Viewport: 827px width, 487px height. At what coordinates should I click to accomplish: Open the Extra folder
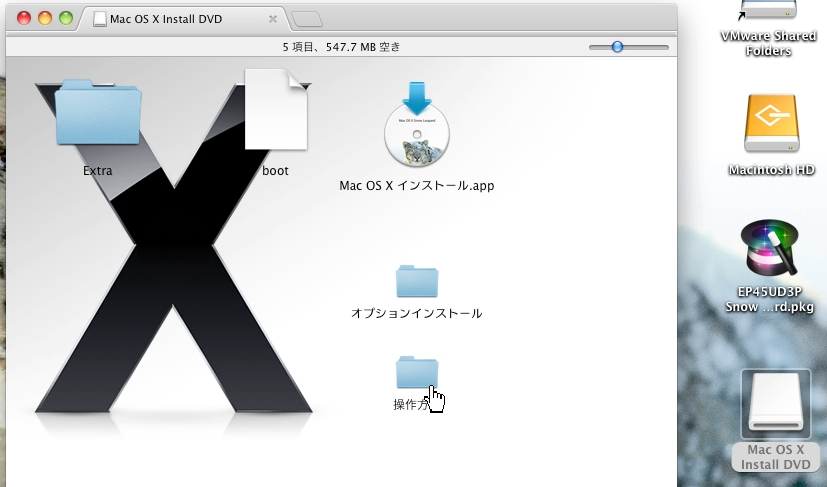point(98,112)
